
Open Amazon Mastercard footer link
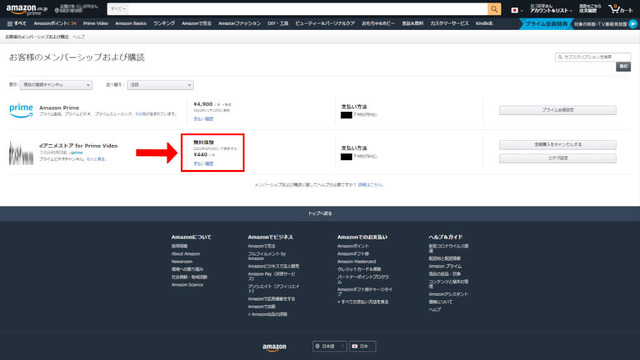[x=357, y=262]
